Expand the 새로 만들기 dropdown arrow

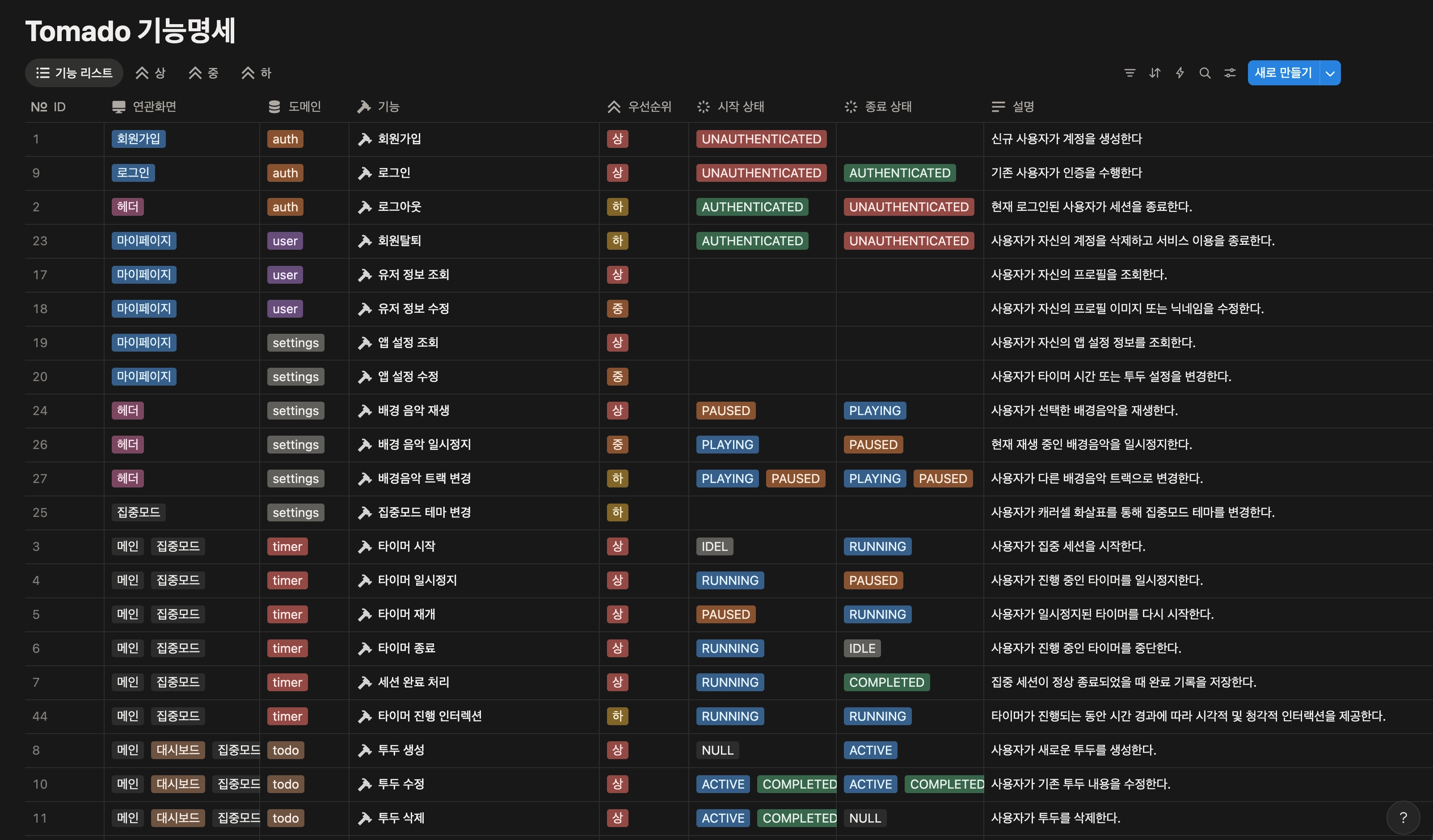(1330, 73)
